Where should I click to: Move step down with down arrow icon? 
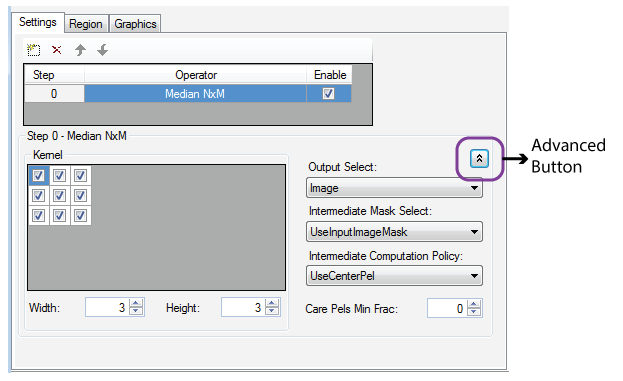tap(103, 50)
